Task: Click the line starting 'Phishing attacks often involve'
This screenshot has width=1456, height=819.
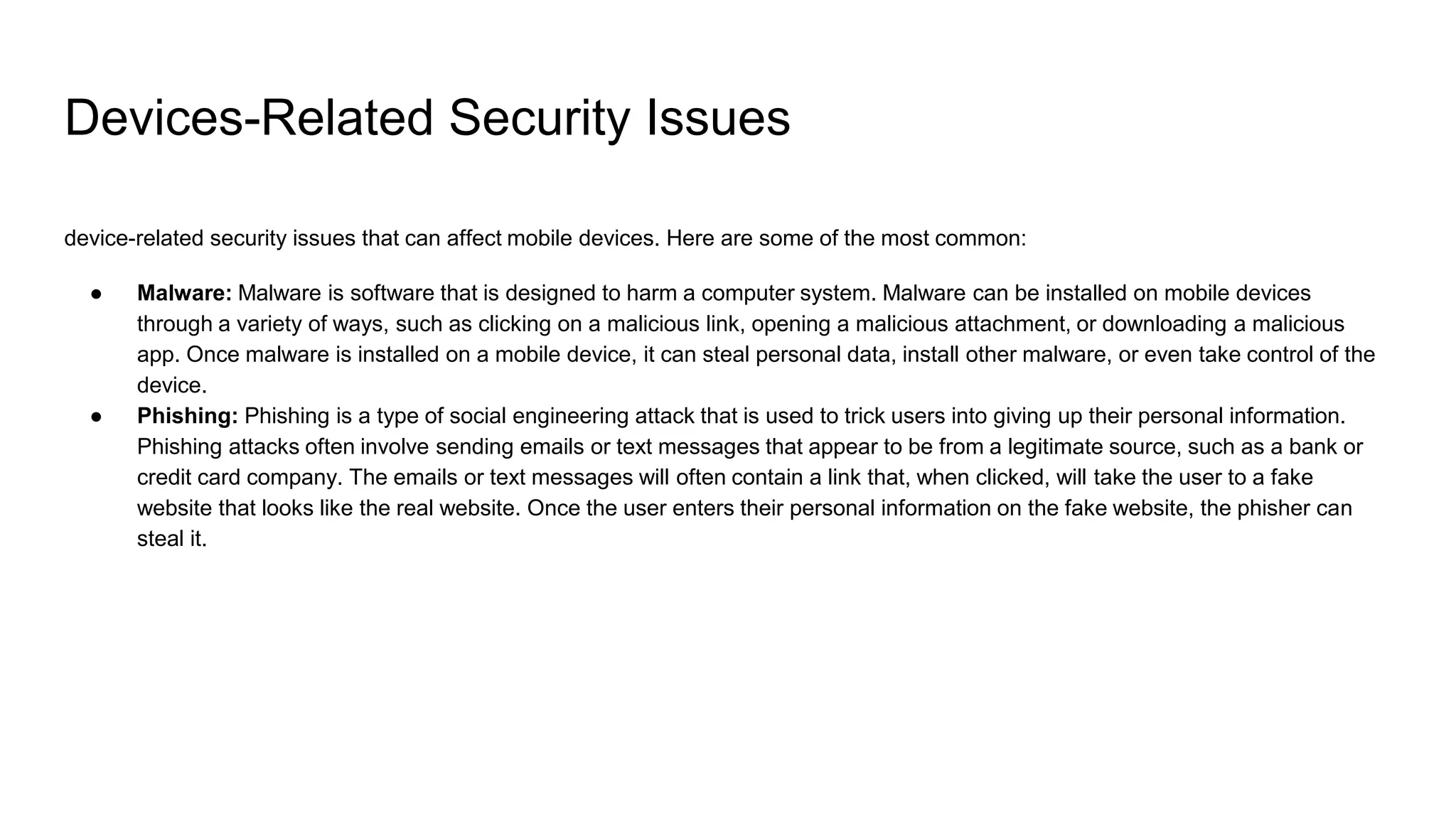Action: coord(749,447)
